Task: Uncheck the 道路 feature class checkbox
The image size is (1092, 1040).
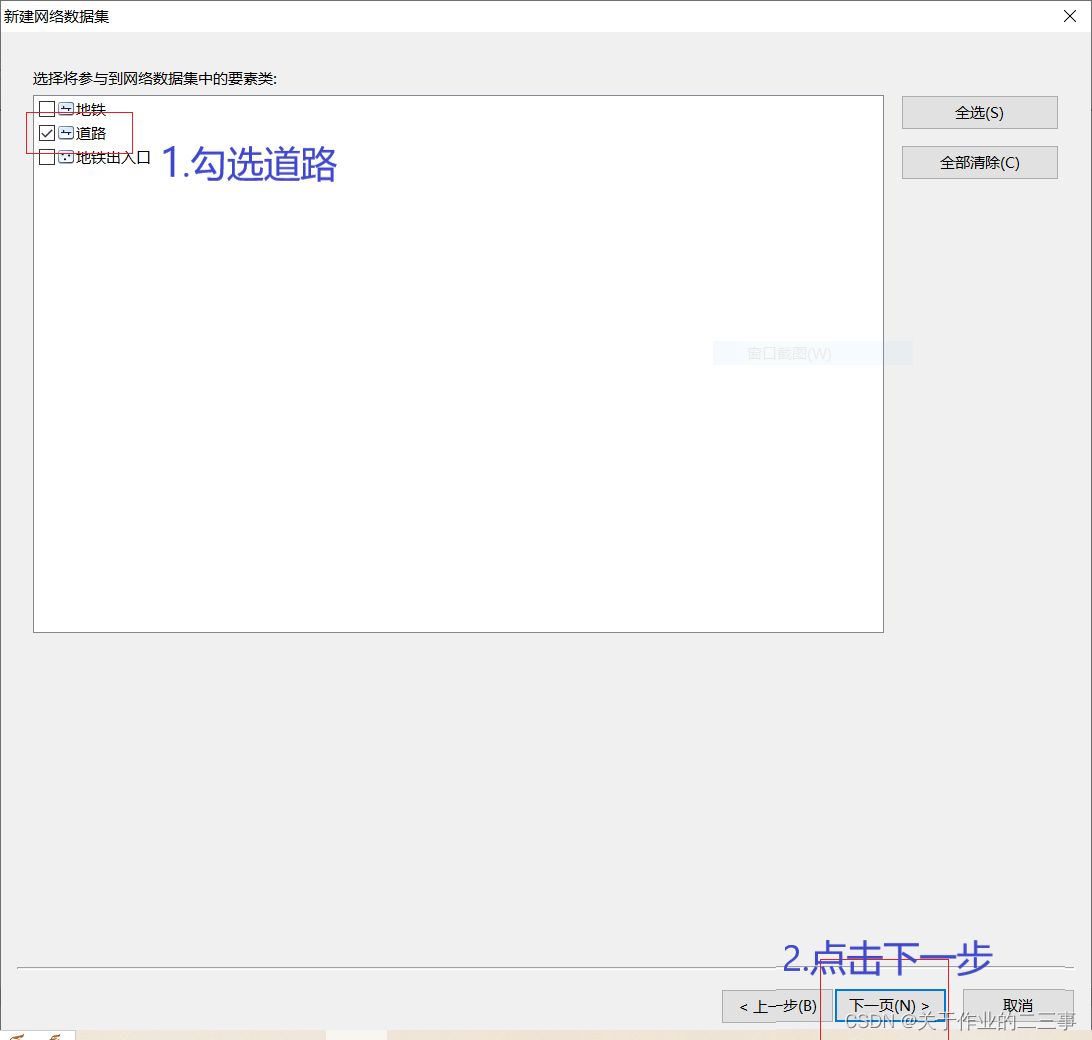Action: [46, 132]
